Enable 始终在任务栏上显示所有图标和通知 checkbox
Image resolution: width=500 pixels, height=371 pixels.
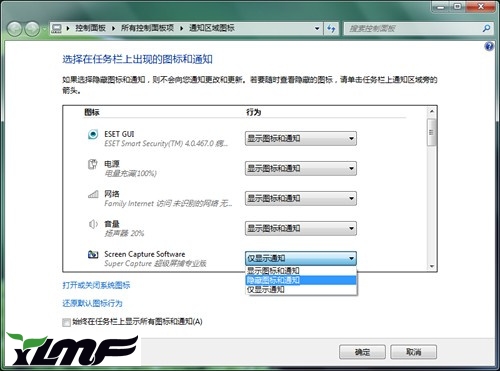tap(66, 322)
